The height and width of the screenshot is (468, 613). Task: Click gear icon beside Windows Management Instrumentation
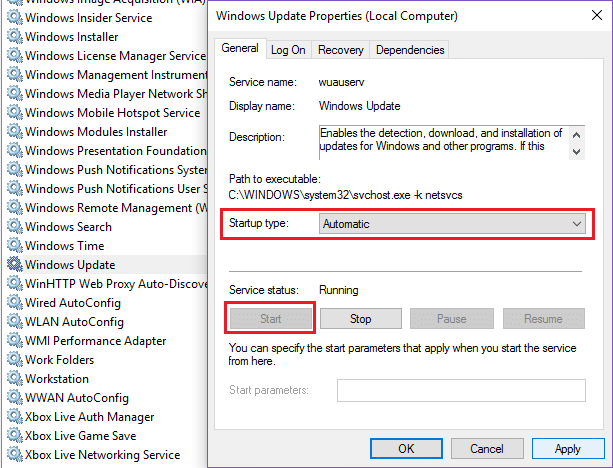(15, 74)
